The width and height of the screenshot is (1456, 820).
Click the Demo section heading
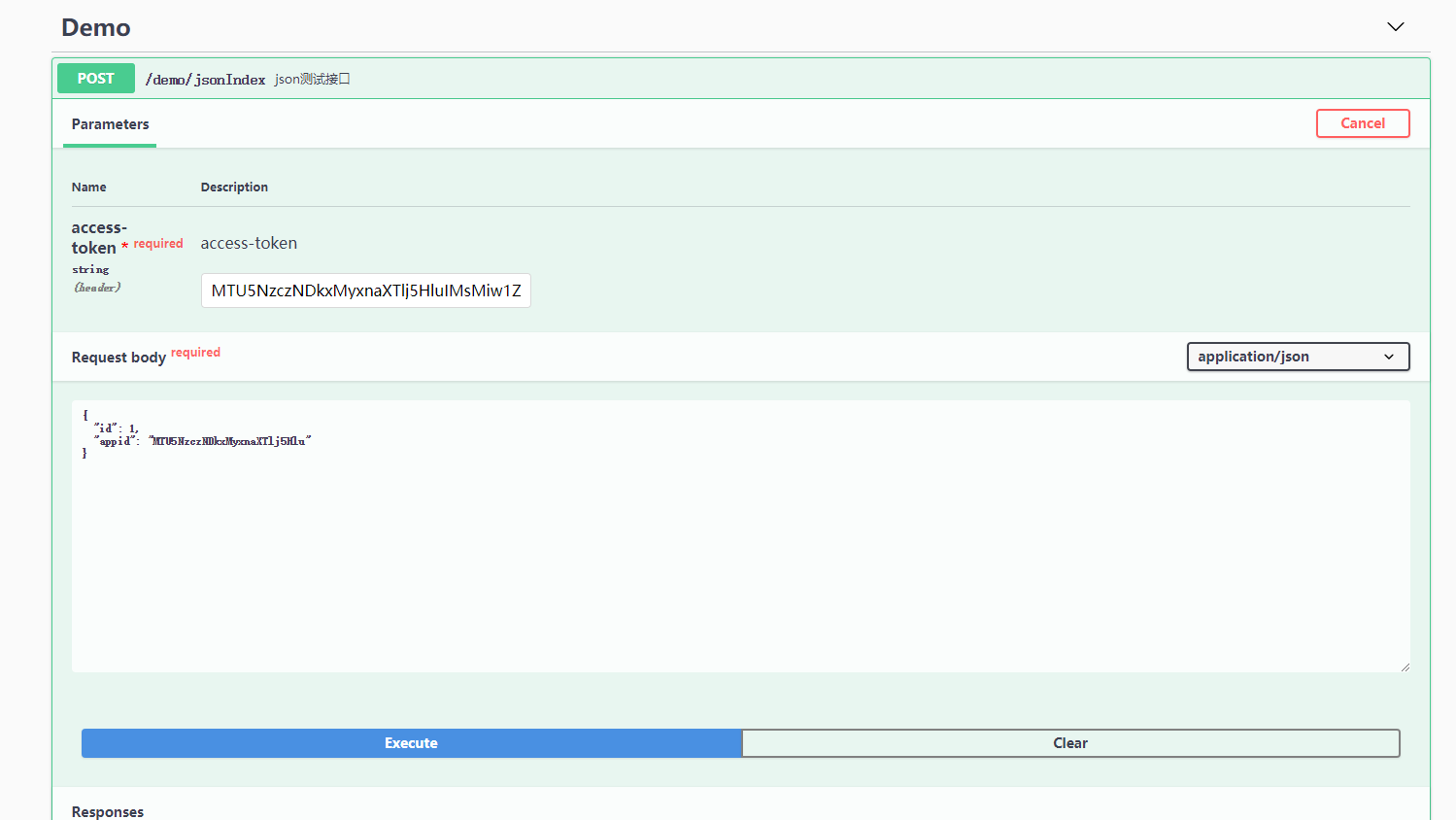(x=96, y=27)
